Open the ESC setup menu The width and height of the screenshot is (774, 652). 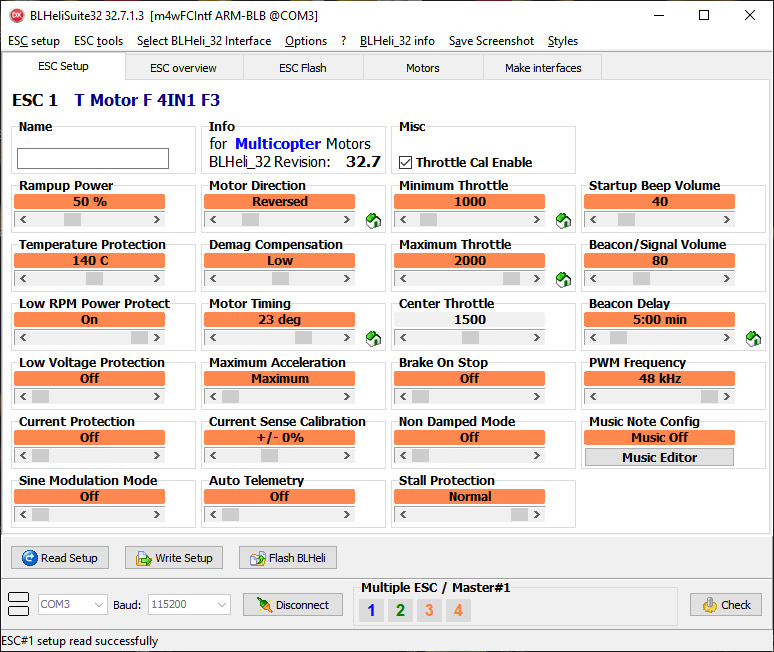pos(34,41)
